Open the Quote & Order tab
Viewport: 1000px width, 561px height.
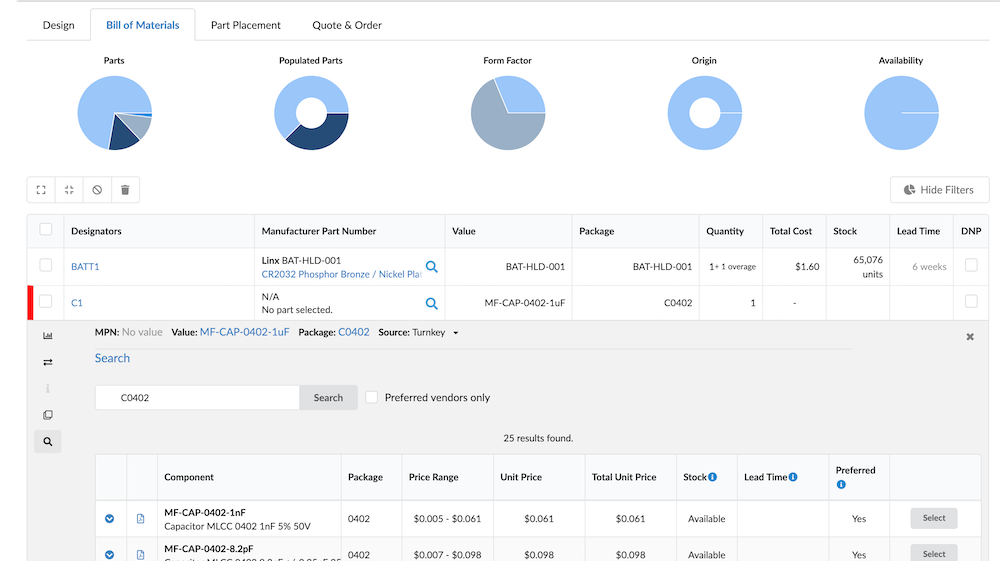pyautogui.click(x=346, y=25)
